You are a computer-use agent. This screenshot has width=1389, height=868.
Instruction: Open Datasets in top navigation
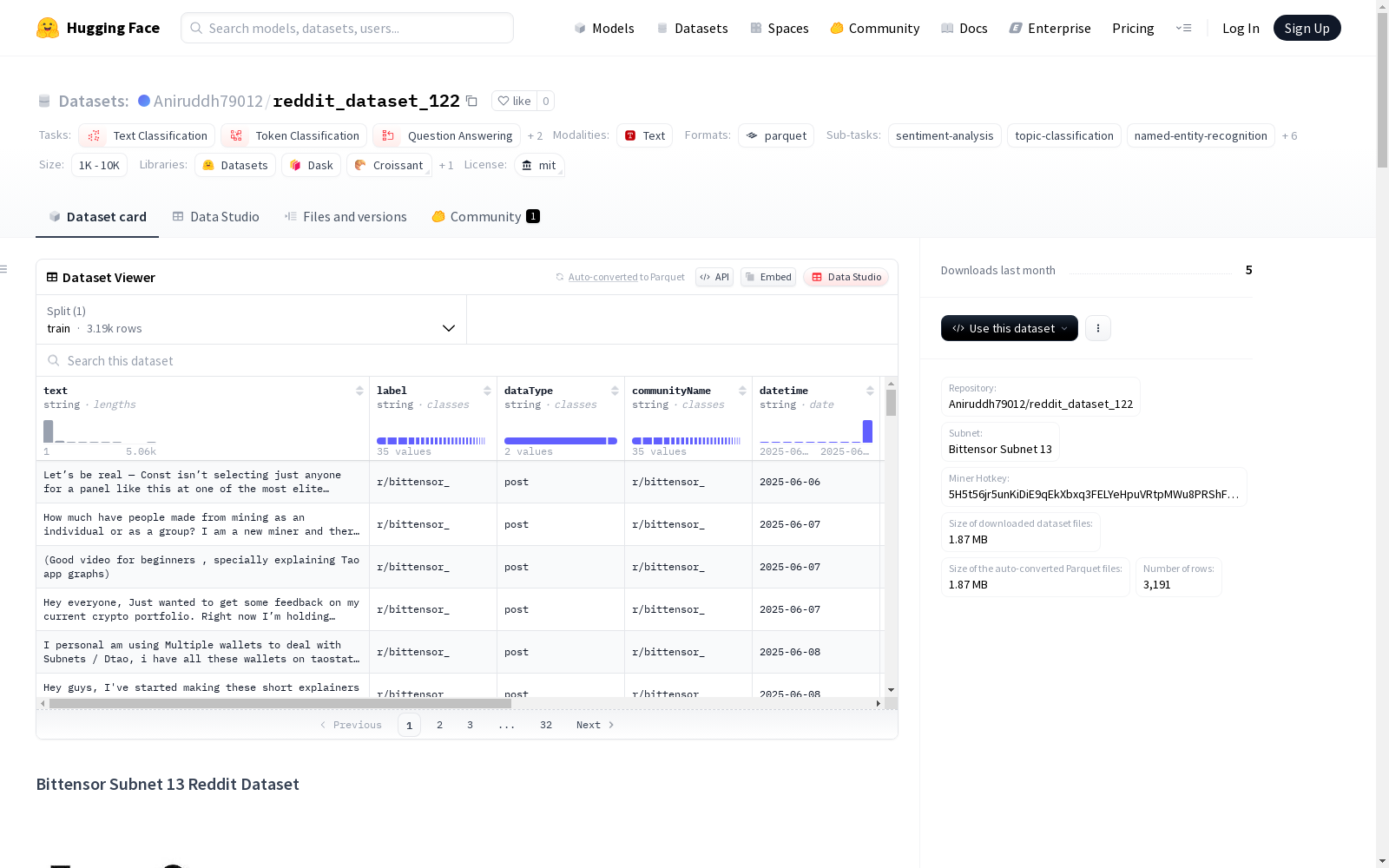tap(692, 28)
